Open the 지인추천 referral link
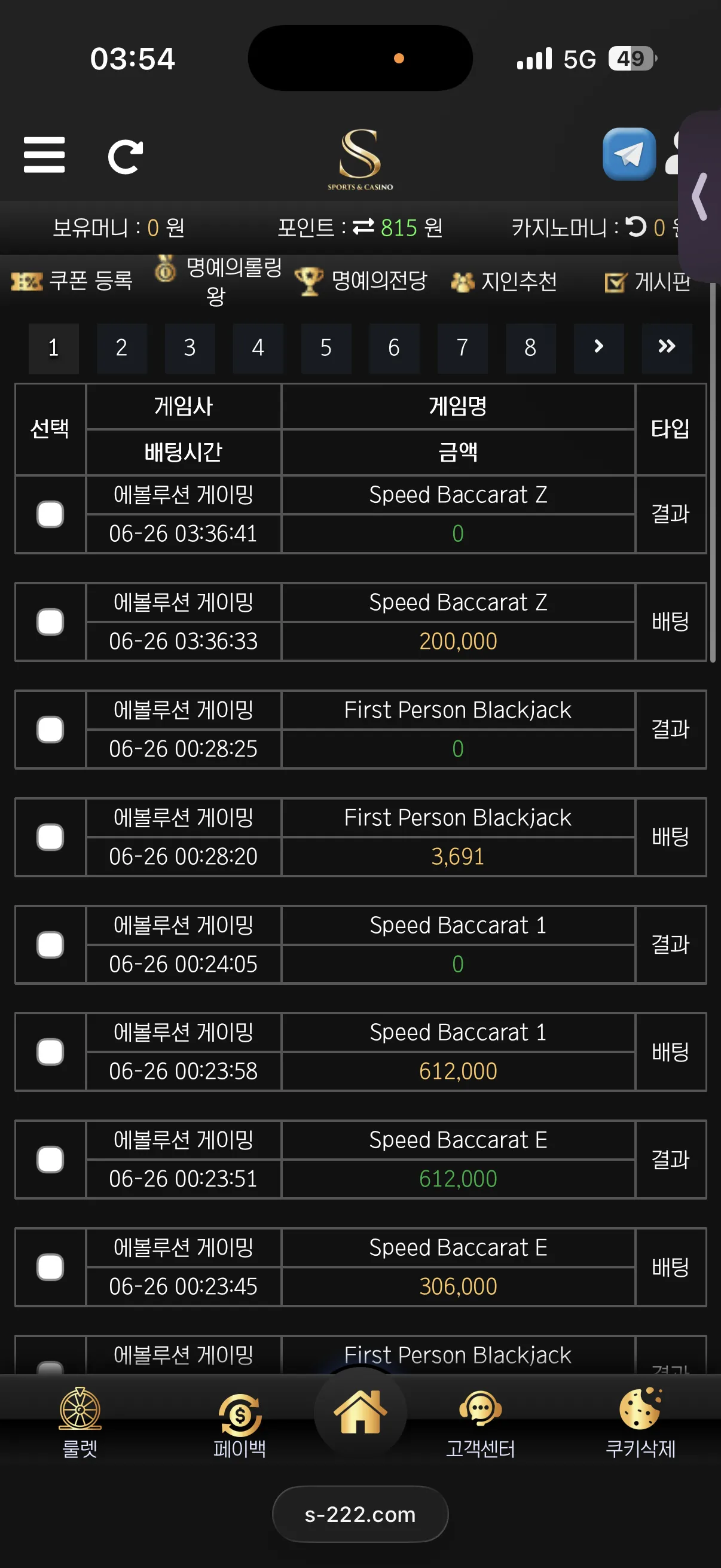Image resolution: width=721 pixels, height=1568 pixels. click(504, 281)
